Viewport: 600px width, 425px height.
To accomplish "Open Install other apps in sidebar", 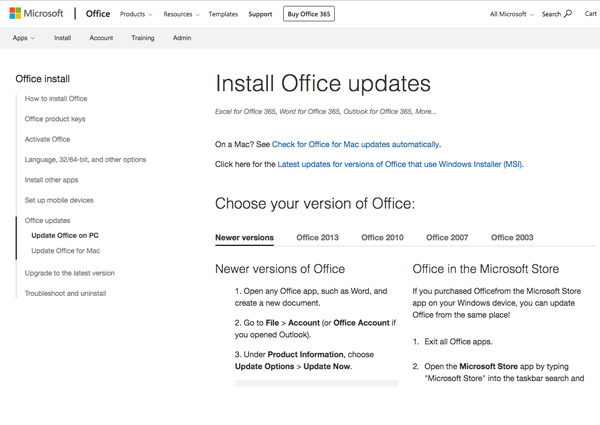I will point(51,180).
